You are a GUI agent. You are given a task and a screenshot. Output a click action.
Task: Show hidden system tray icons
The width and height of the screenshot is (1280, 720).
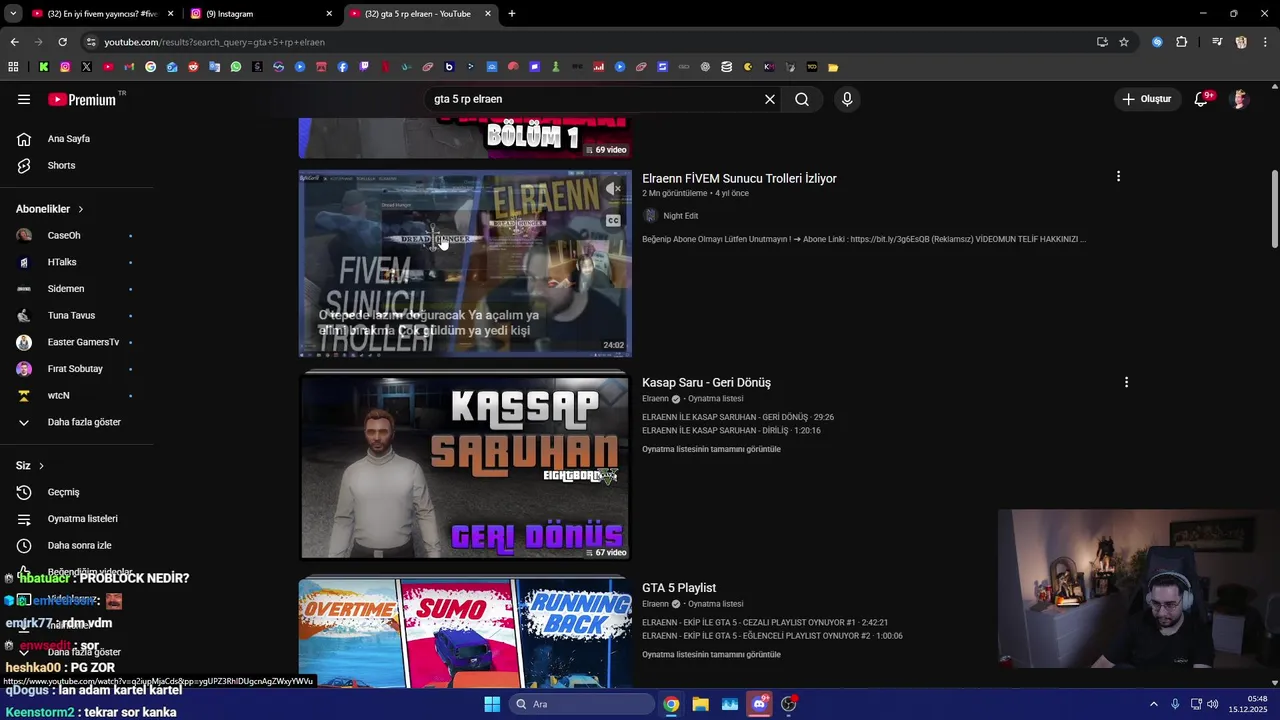point(1153,704)
